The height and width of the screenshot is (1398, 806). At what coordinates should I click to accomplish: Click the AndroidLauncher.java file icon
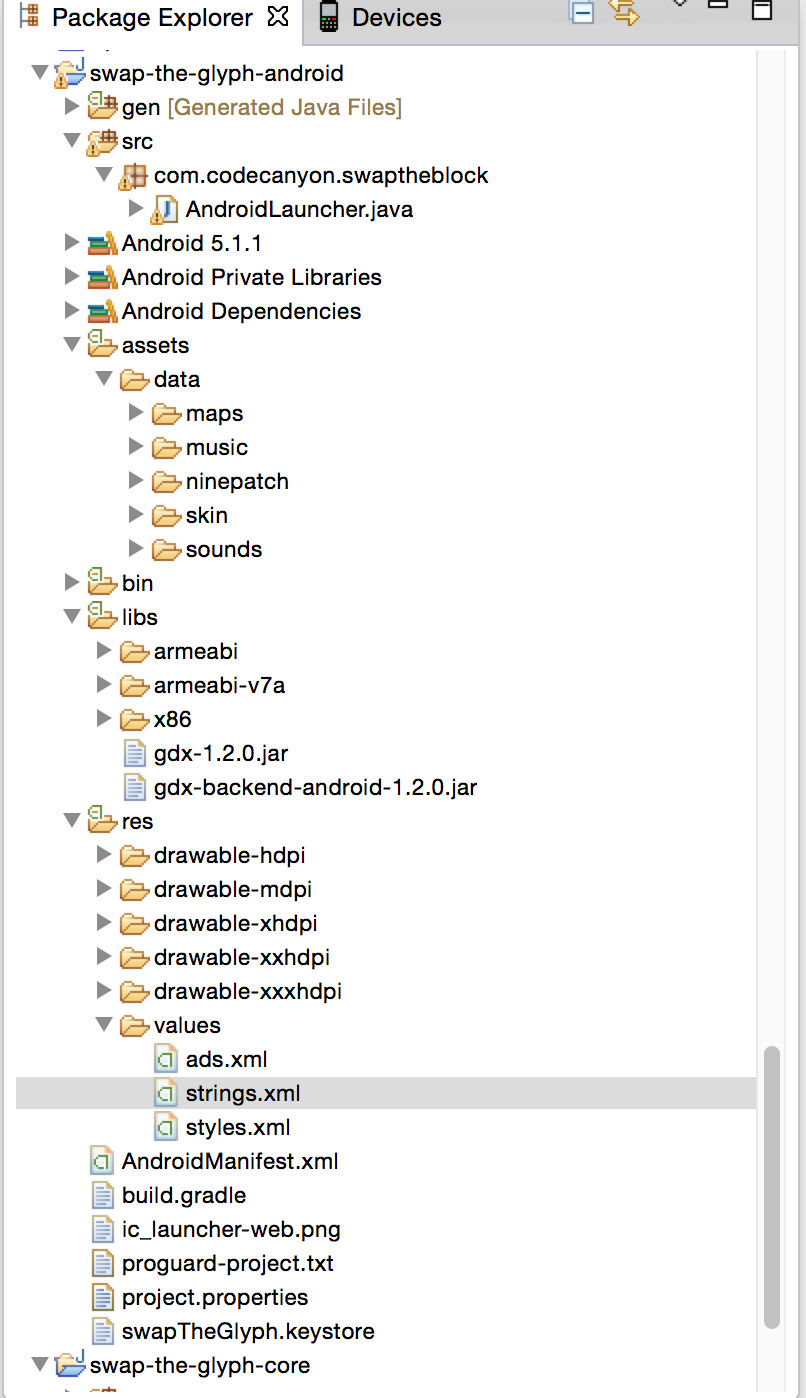click(165, 210)
